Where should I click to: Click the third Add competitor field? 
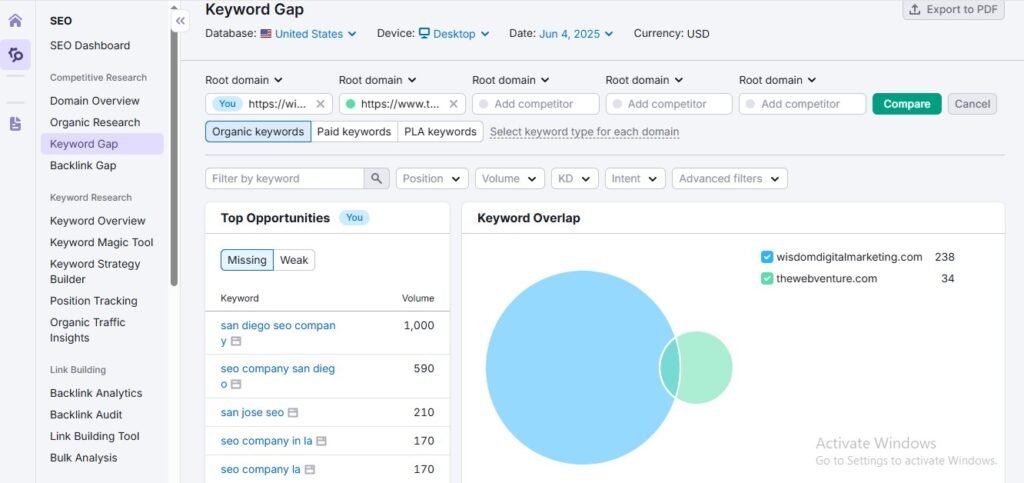pos(802,104)
